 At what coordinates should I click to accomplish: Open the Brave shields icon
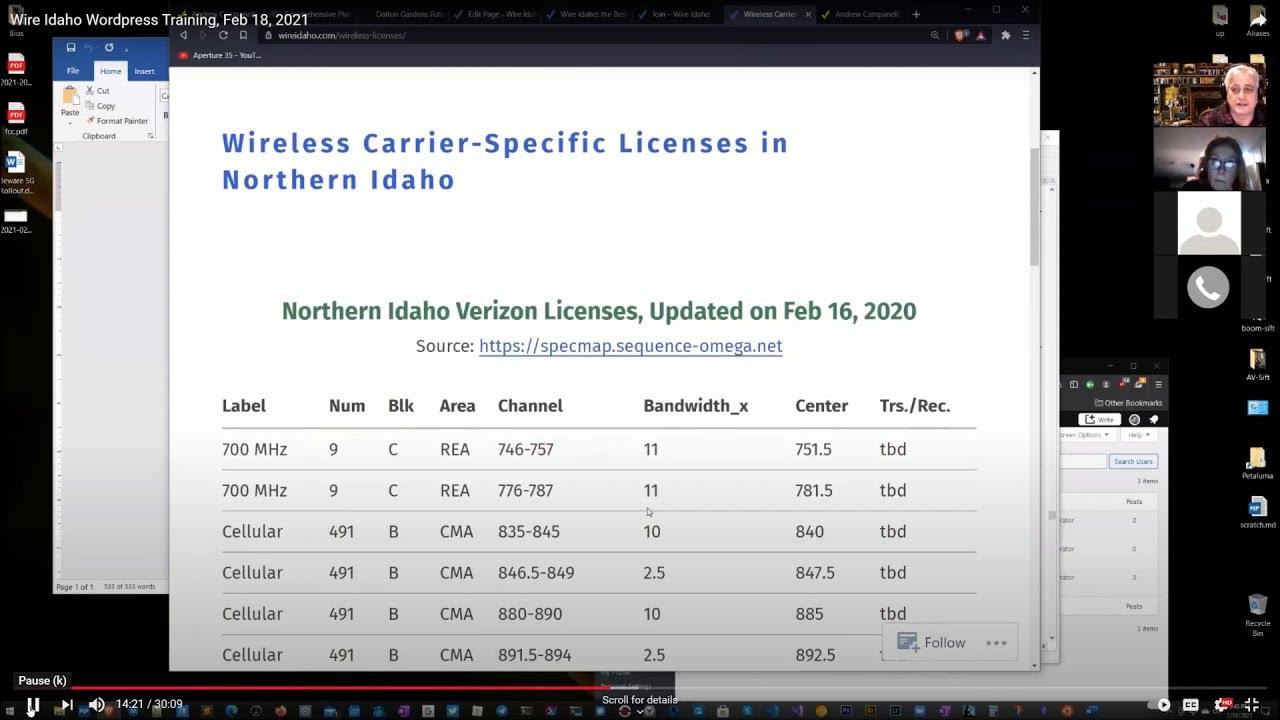[x=961, y=35]
